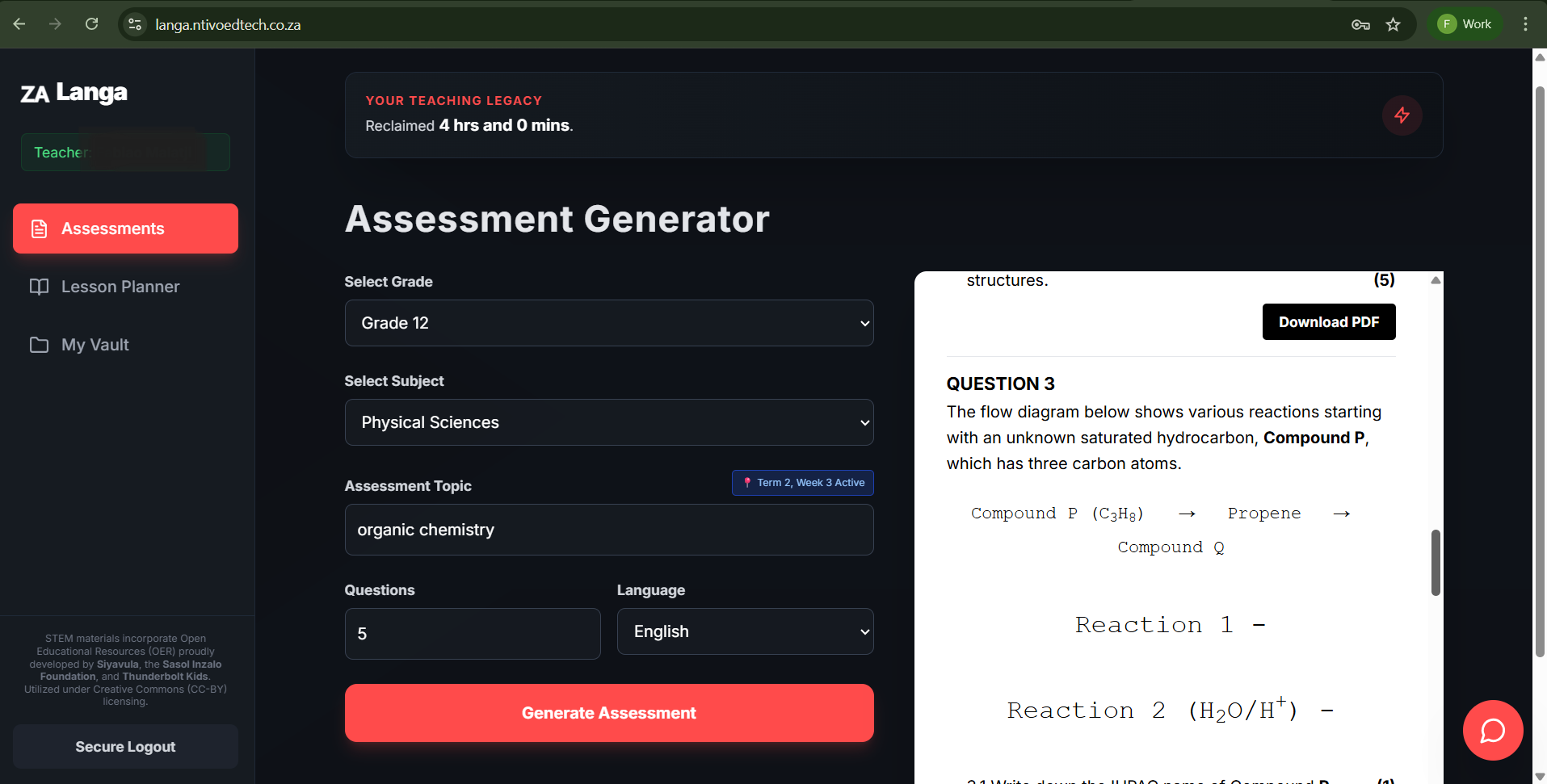
Task: Click the Assessment Topic text field
Action: tap(609, 530)
